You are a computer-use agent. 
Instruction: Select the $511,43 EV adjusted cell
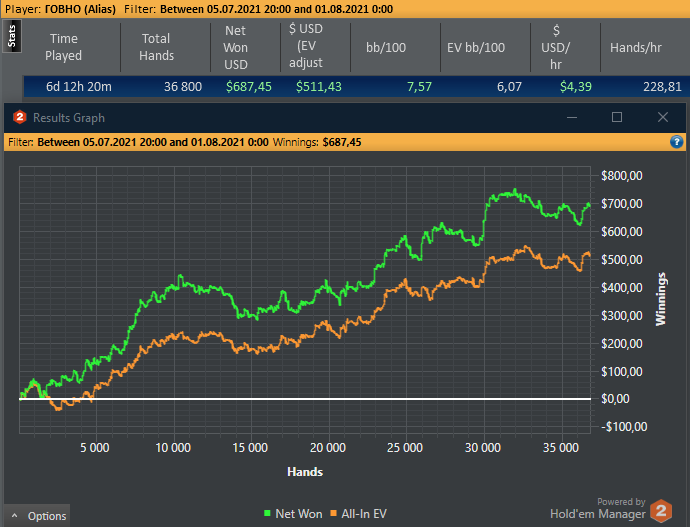coord(319,86)
